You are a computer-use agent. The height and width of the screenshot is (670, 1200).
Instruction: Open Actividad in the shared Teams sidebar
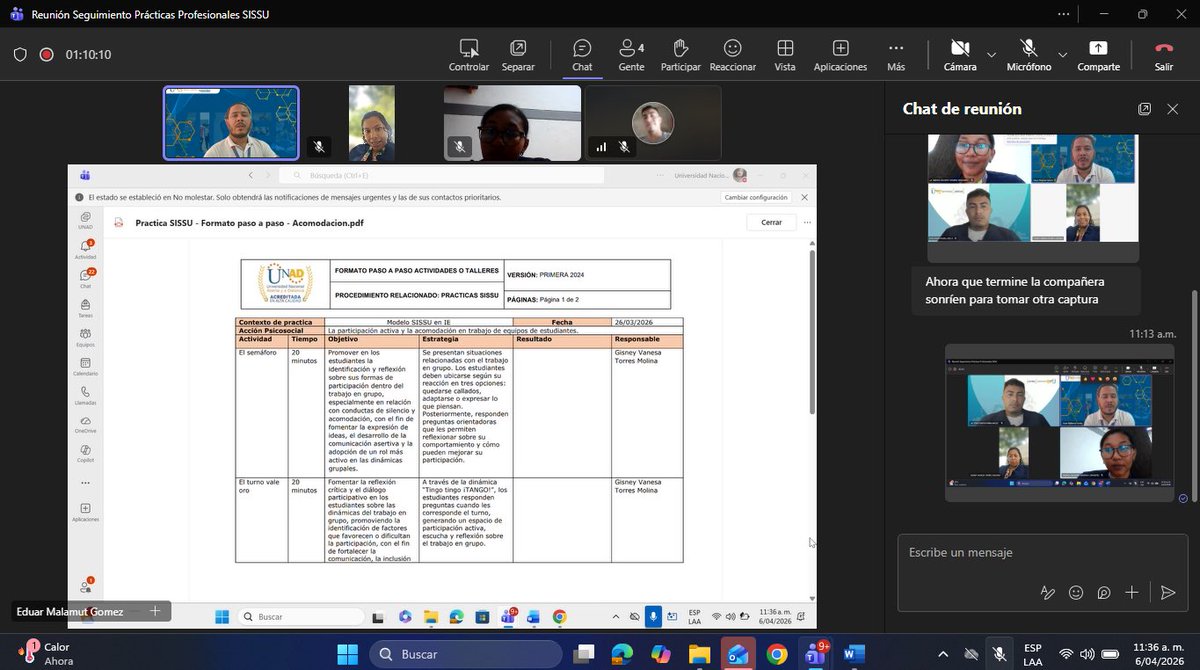tap(86, 249)
